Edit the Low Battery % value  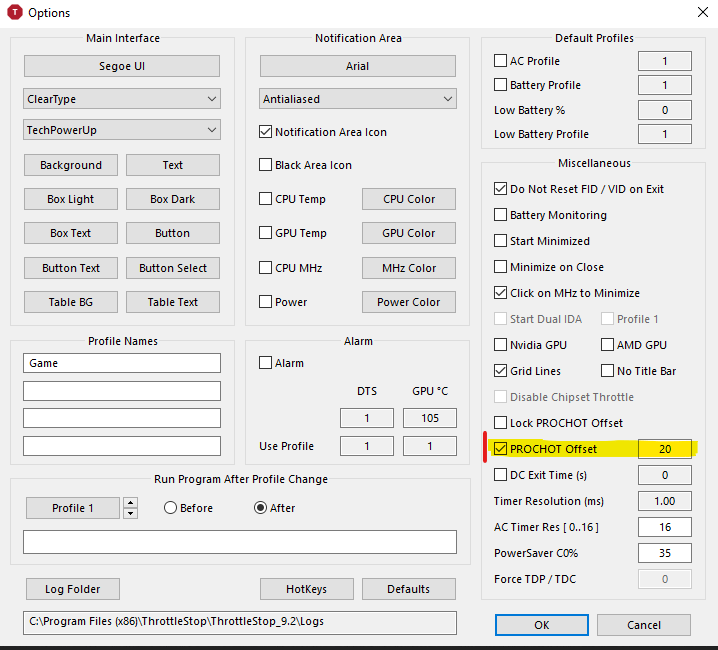[665, 110]
